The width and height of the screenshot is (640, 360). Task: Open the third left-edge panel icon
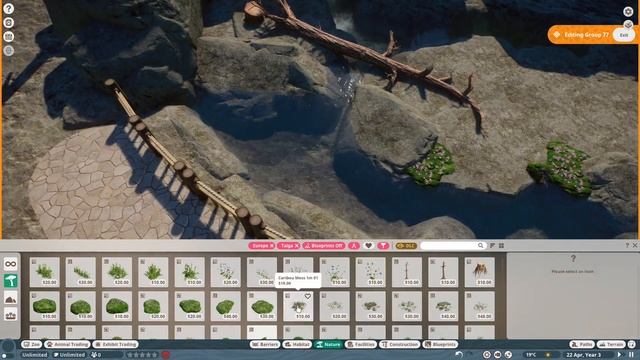(9, 36)
